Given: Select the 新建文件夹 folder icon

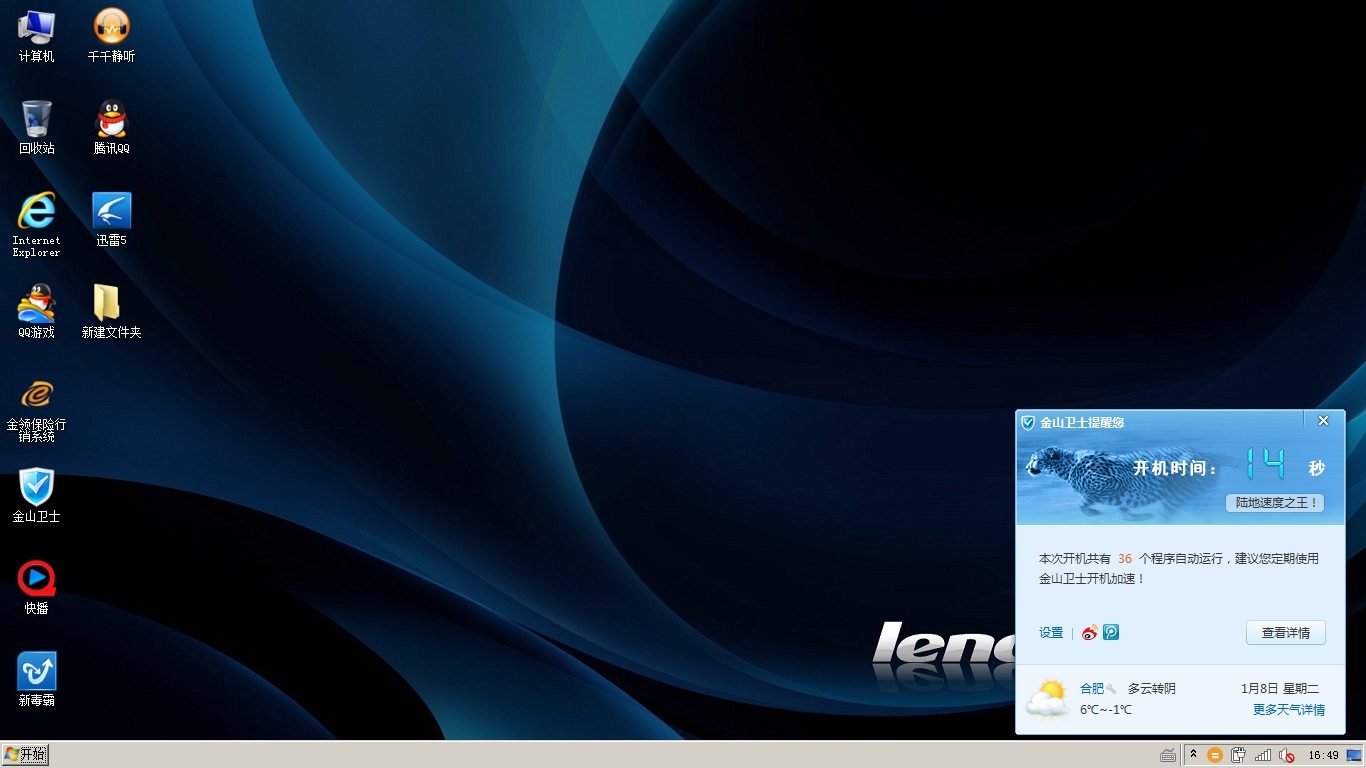Looking at the screenshot, I should tap(111, 312).
